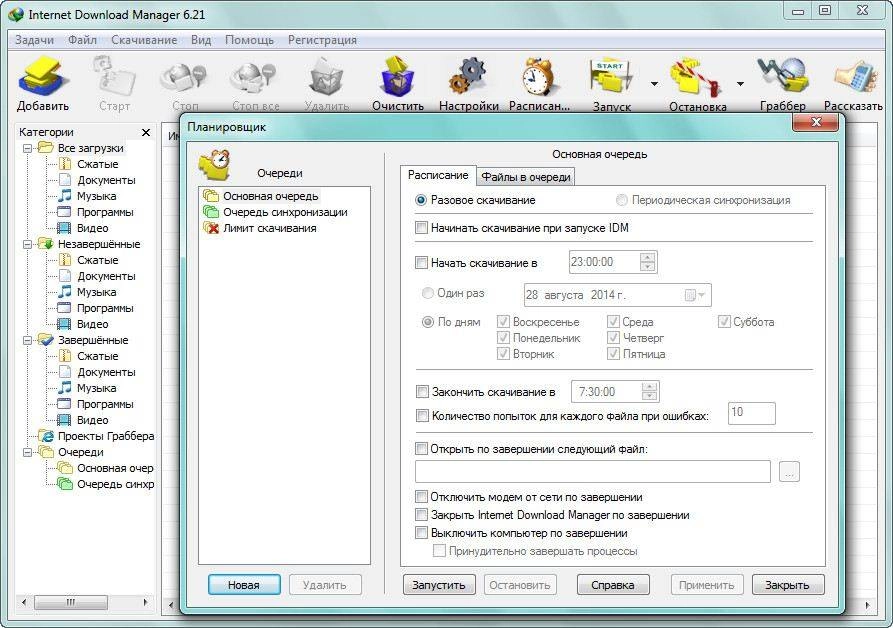Click the end time 7:30:00 spinner

tap(649, 392)
